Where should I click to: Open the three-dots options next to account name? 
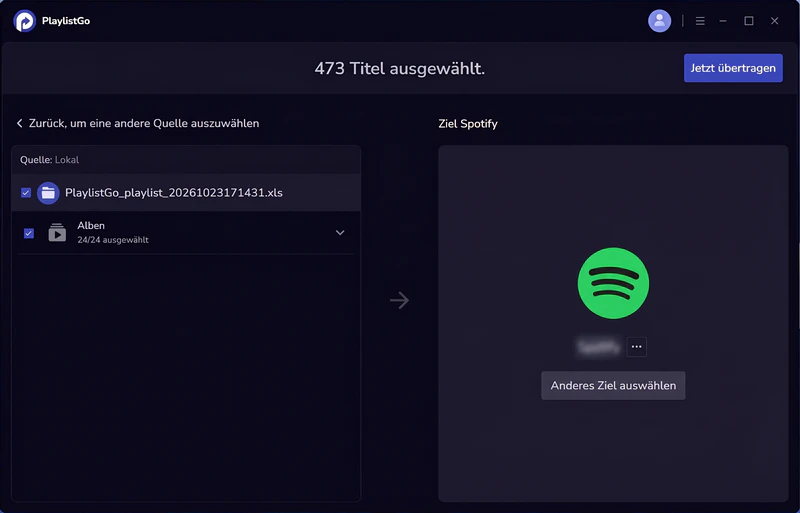(636, 347)
